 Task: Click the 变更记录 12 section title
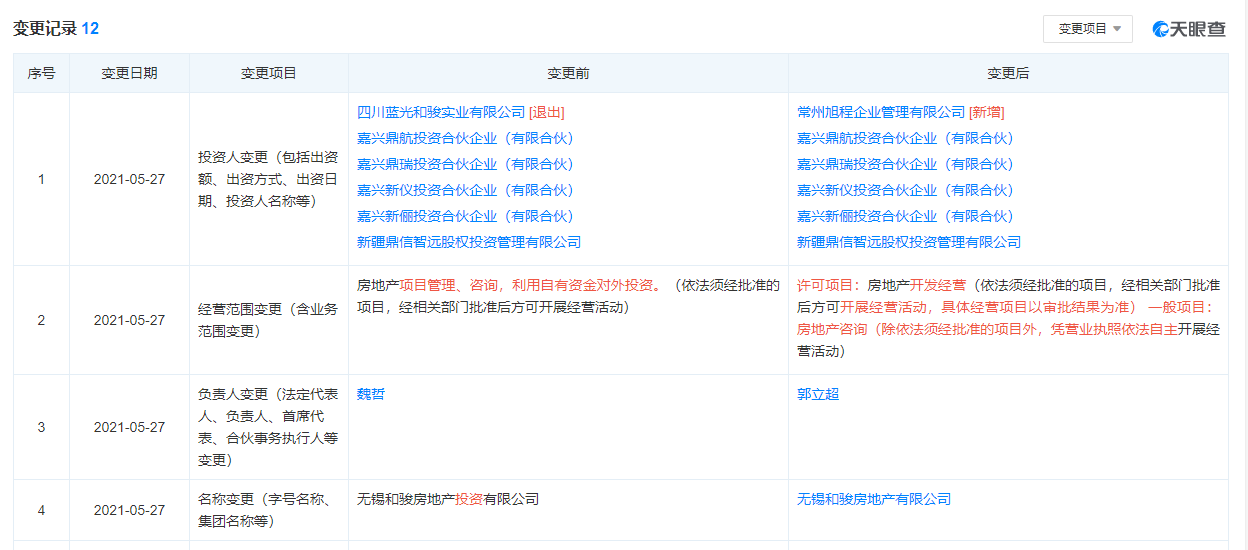pyautogui.click(x=56, y=29)
